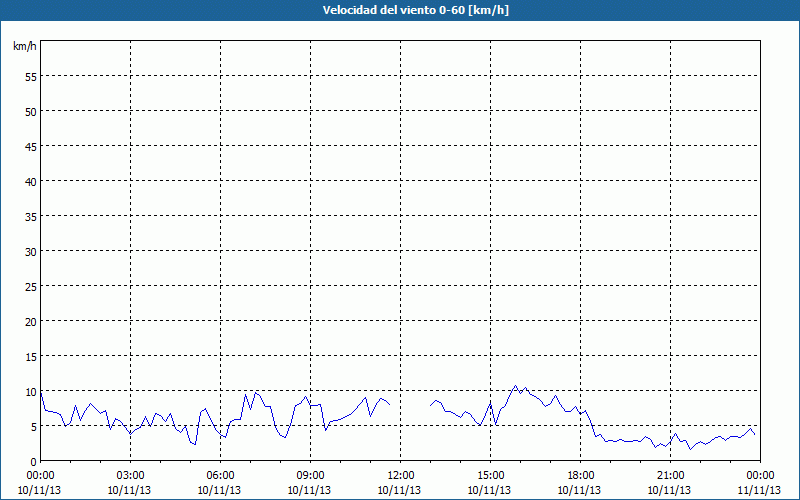This screenshot has width=800, height=500.
Task: Click the 09:00 time label
Action: 310,476
